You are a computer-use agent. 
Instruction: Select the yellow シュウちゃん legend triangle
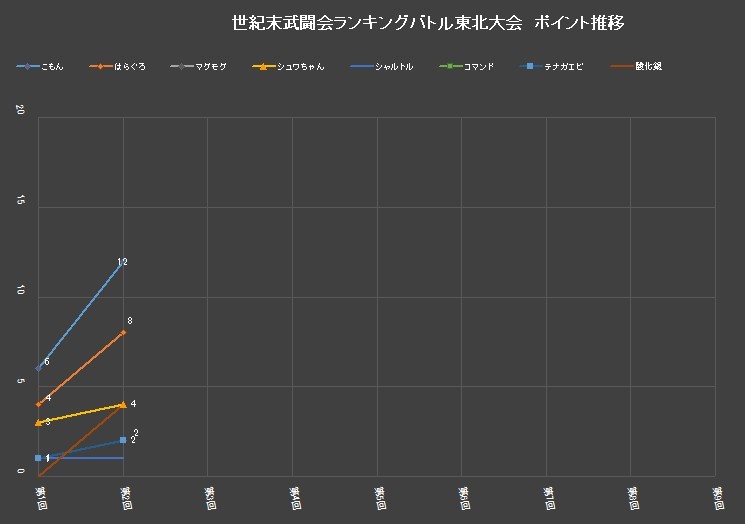point(262,67)
